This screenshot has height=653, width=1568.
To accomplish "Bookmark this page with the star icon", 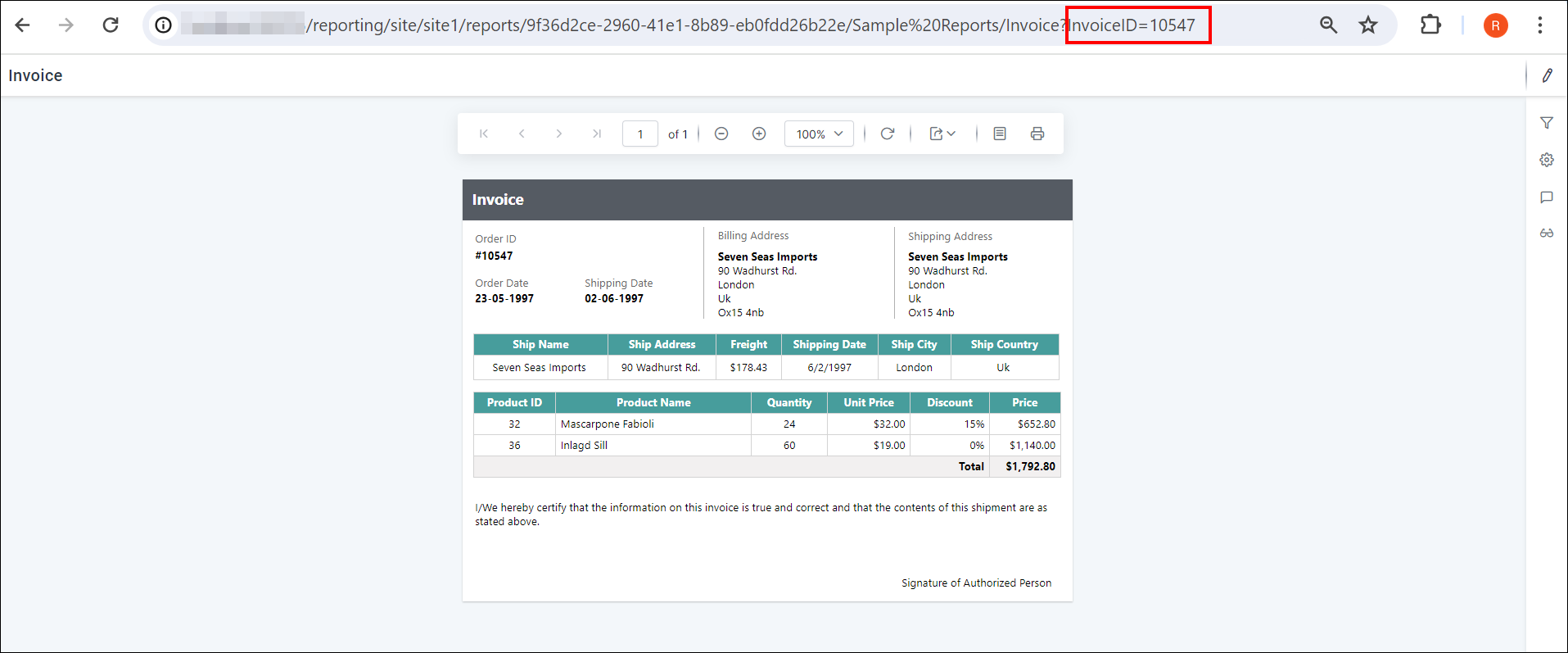I will point(1368,25).
